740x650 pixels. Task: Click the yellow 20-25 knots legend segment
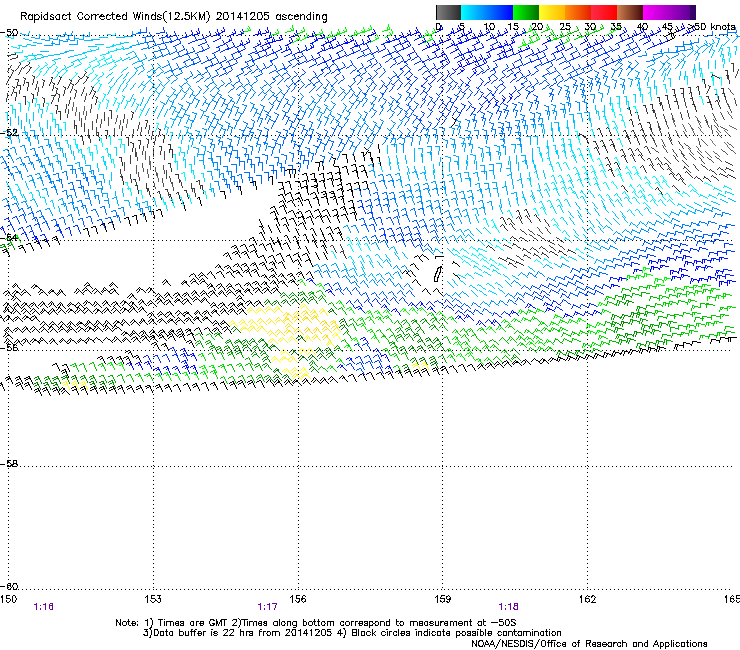[x=552, y=12]
